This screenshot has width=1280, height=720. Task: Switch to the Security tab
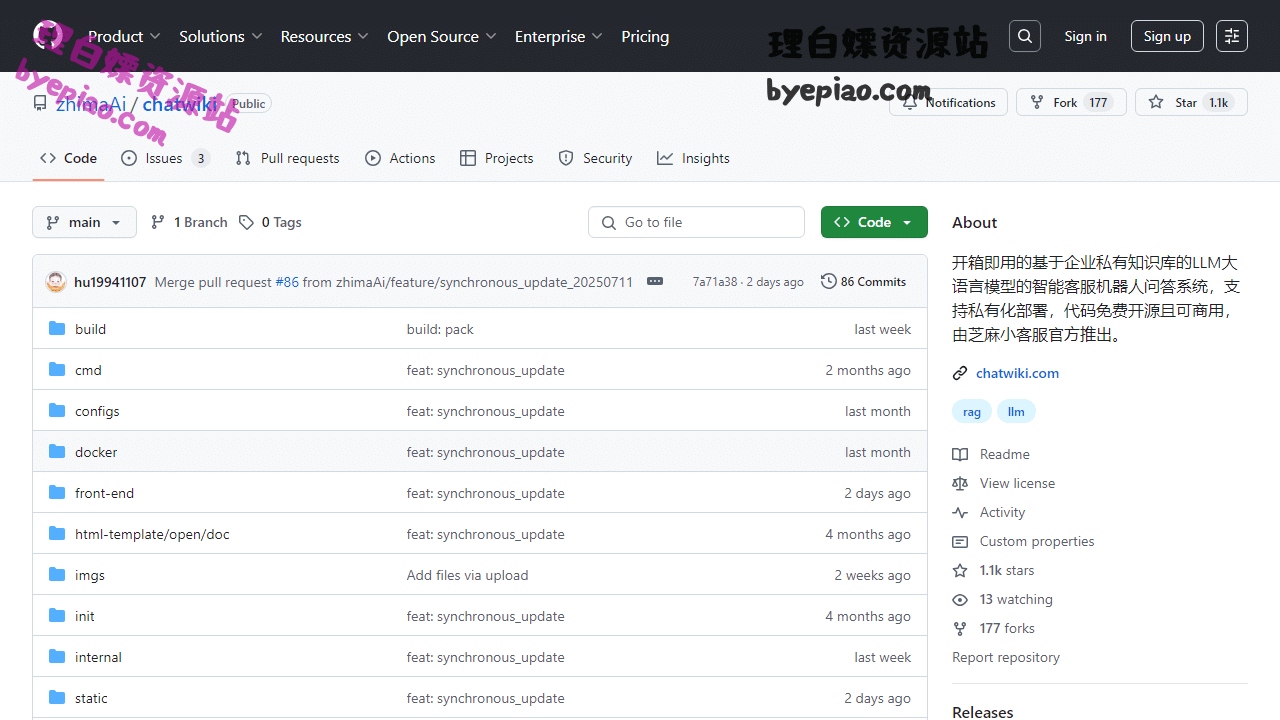[x=595, y=158]
